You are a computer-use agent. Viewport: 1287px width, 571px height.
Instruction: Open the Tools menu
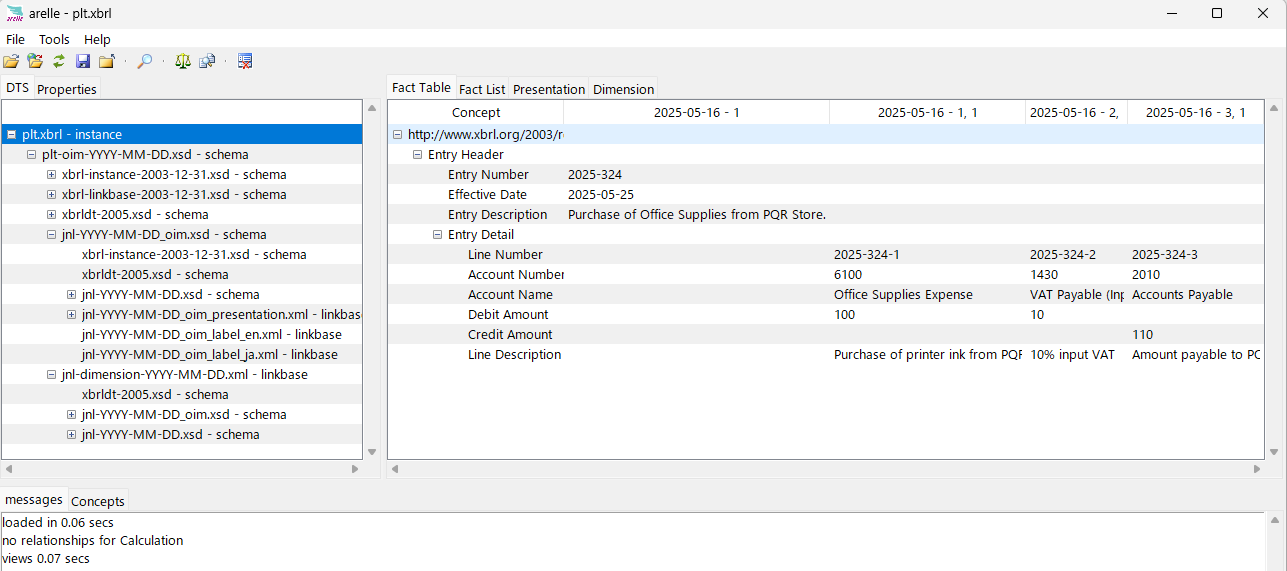pyautogui.click(x=54, y=40)
